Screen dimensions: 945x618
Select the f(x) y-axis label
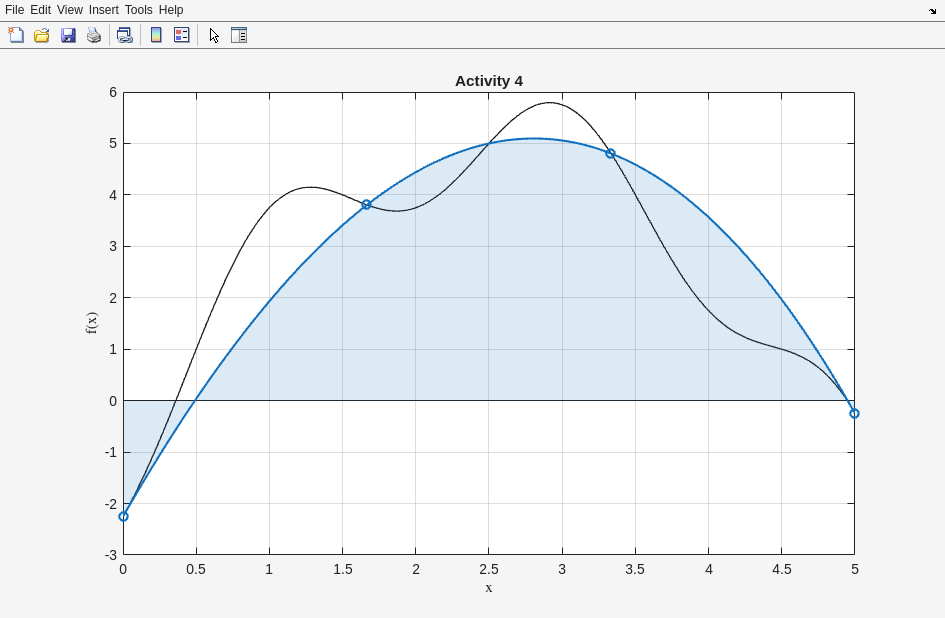click(91, 322)
